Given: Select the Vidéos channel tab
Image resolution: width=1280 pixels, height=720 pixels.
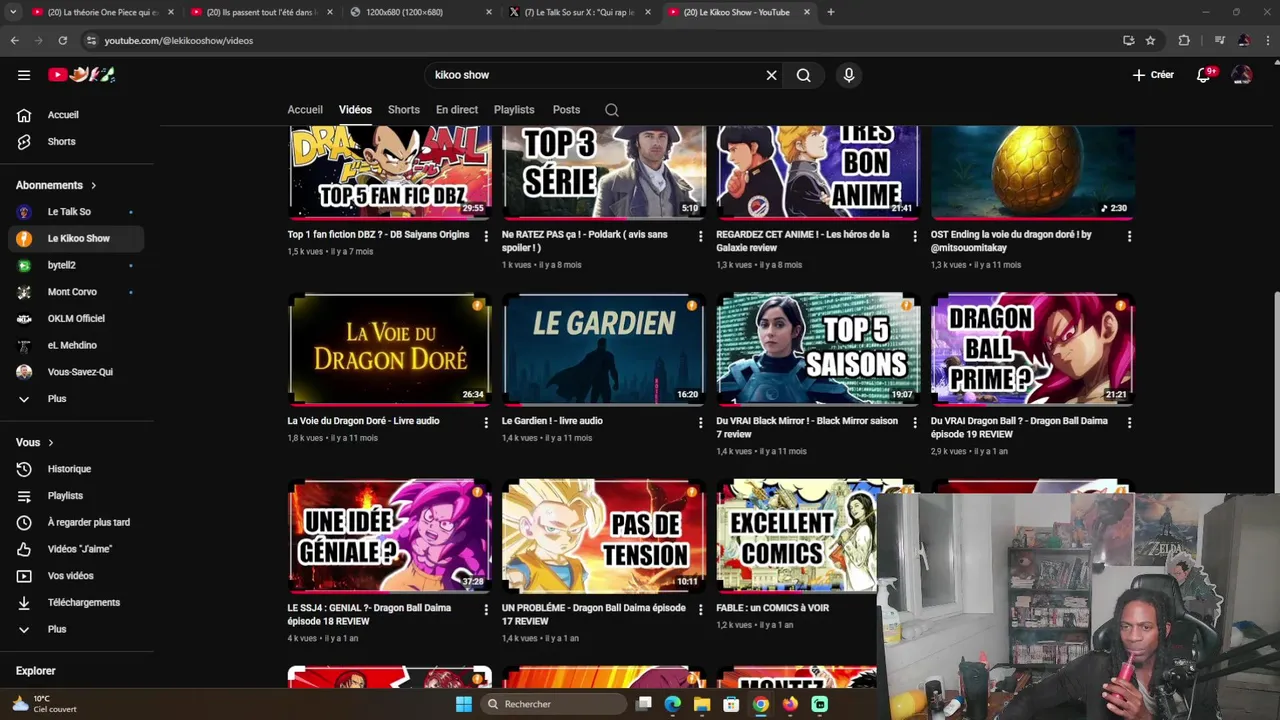Looking at the screenshot, I should (x=355, y=110).
